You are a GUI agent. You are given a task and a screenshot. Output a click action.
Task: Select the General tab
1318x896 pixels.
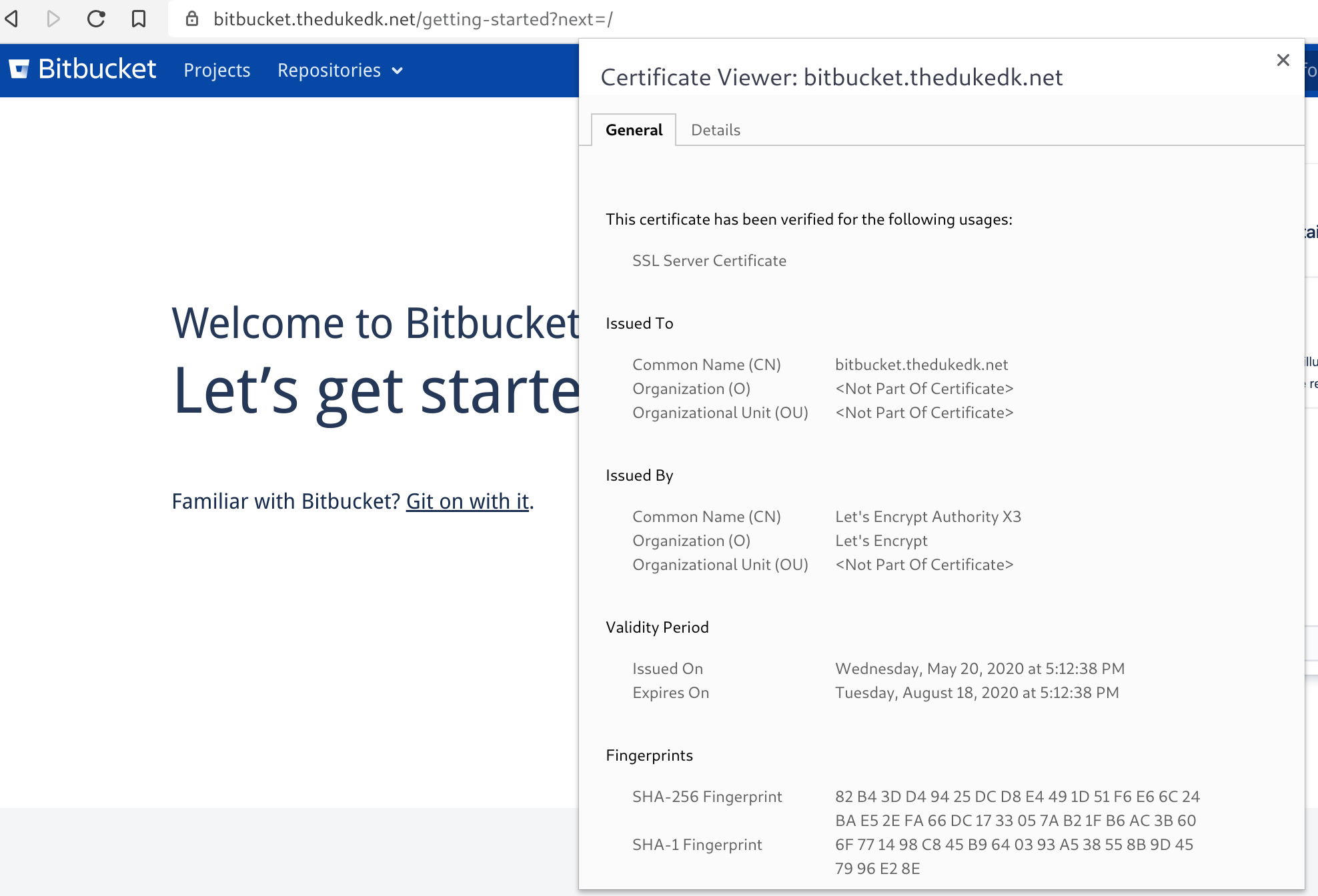pos(634,130)
